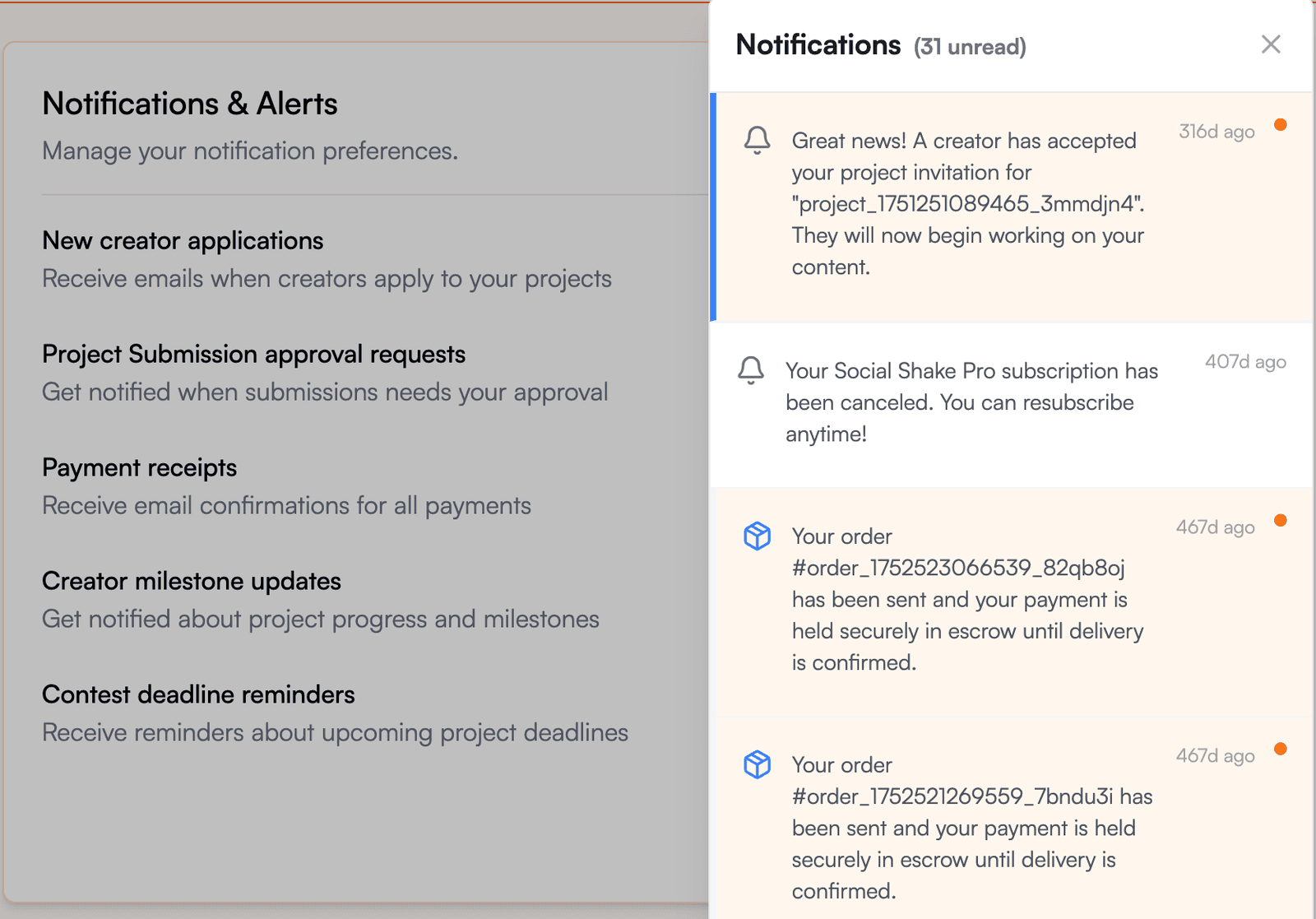Close the Notifications panel with the X
Image resolution: width=1316 pixels, height=919 pixels.
1271,44
